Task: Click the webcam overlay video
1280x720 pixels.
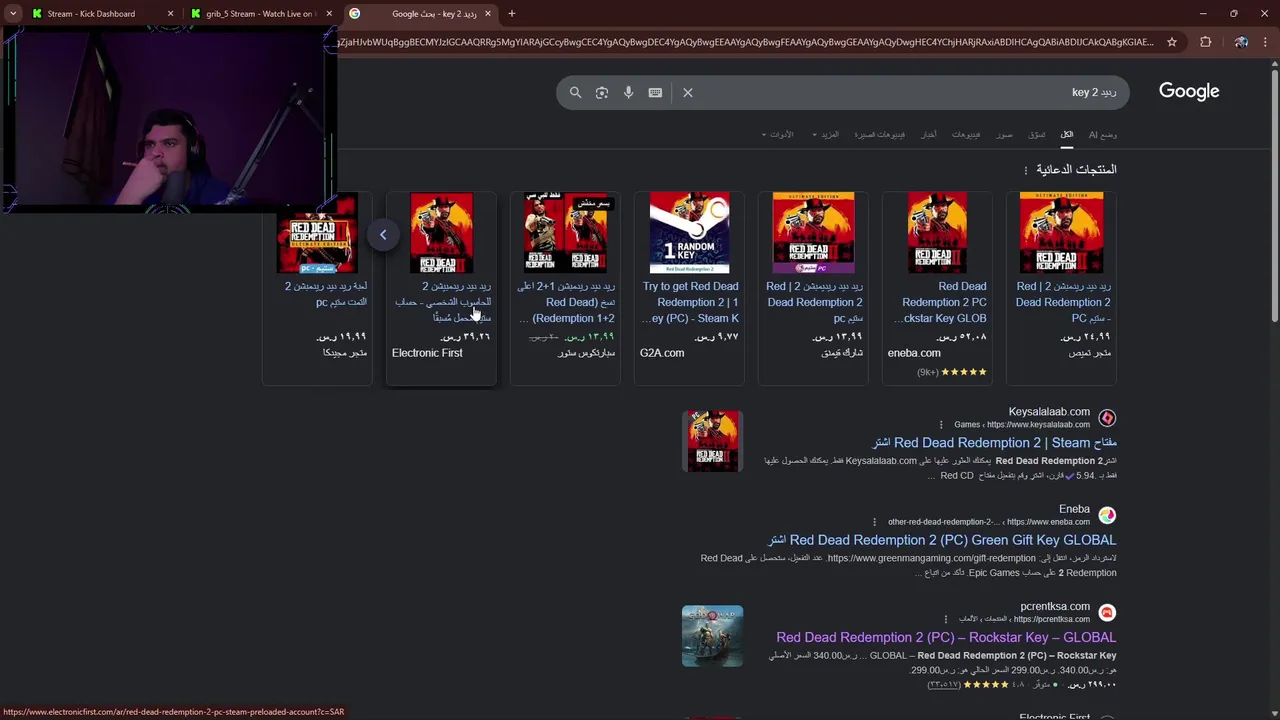Action: [x=168, y=118]
